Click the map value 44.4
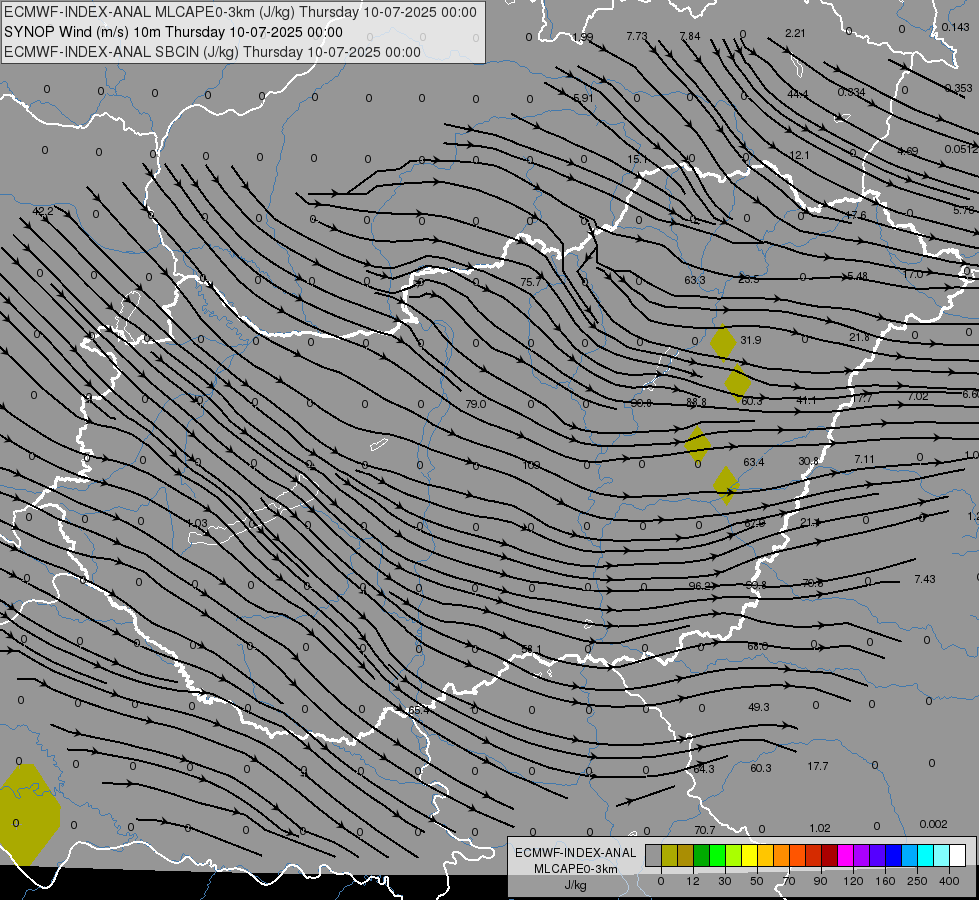The height and width of the screenshot is (900, 979). point(798,94)
